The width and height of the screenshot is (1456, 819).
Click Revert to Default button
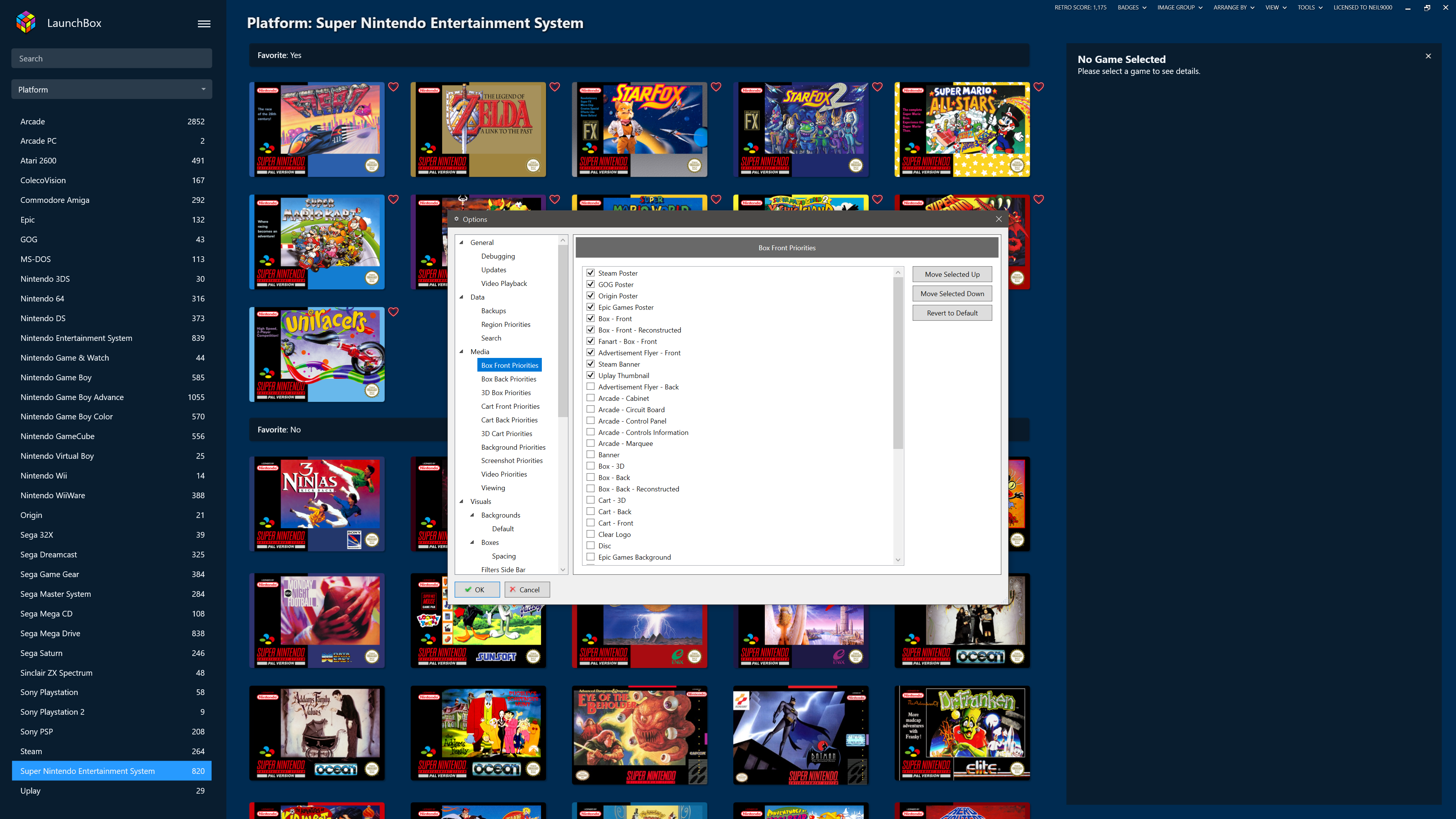(x=952, y=312)
